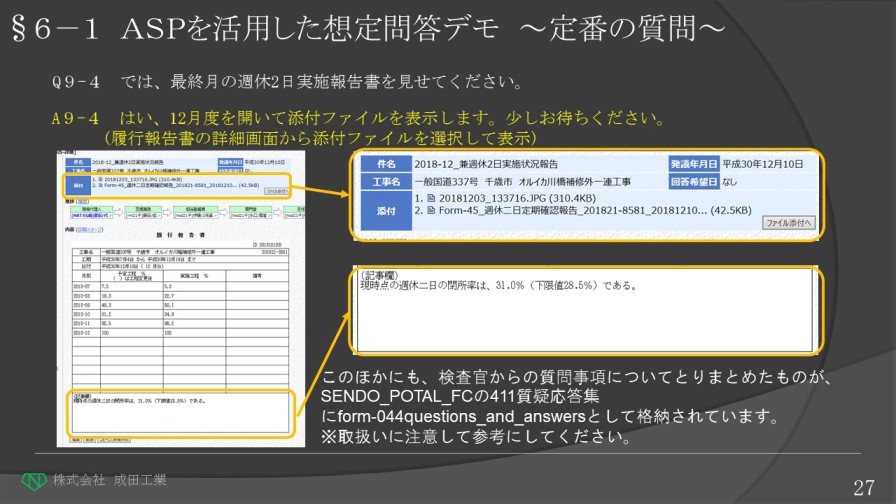Click the small ファイル添付へ button in left screenshot
Viewport: 896px width, 504px height.
click(276, 191)
